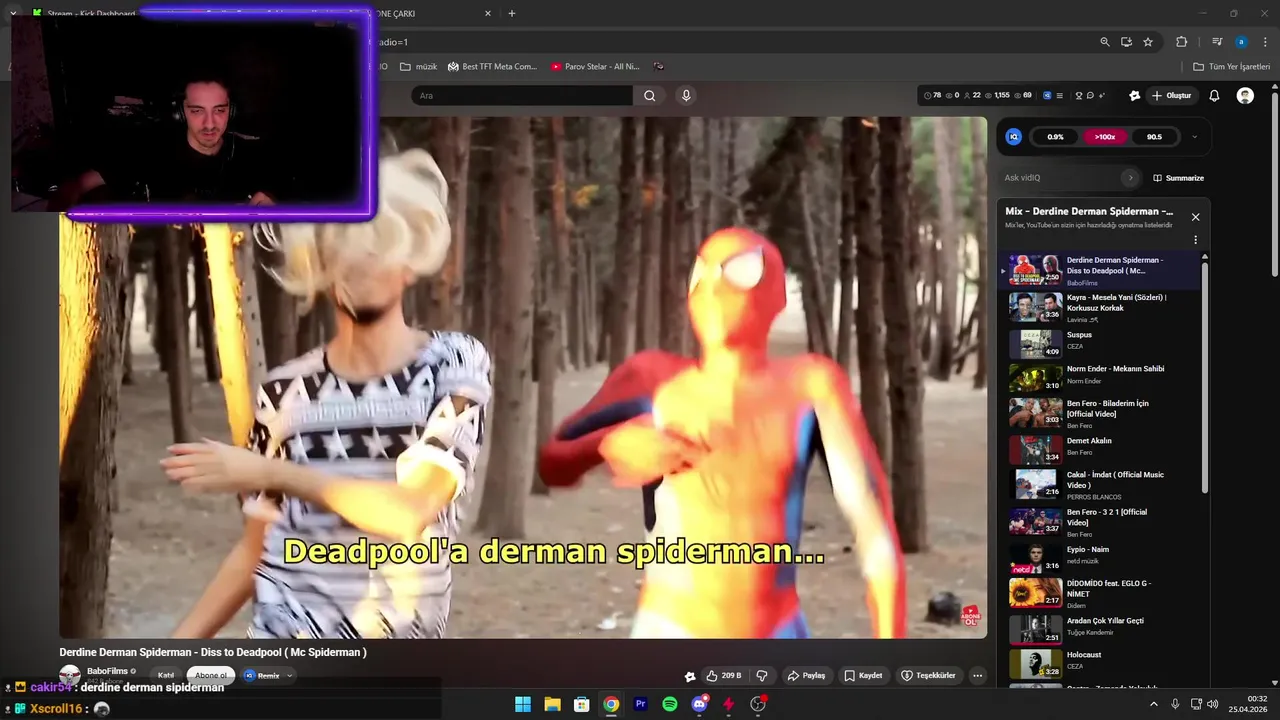Viewport: 1280px width, 720px height.
Task: Click the install app icon in address bar
Action: [1126, 42]
